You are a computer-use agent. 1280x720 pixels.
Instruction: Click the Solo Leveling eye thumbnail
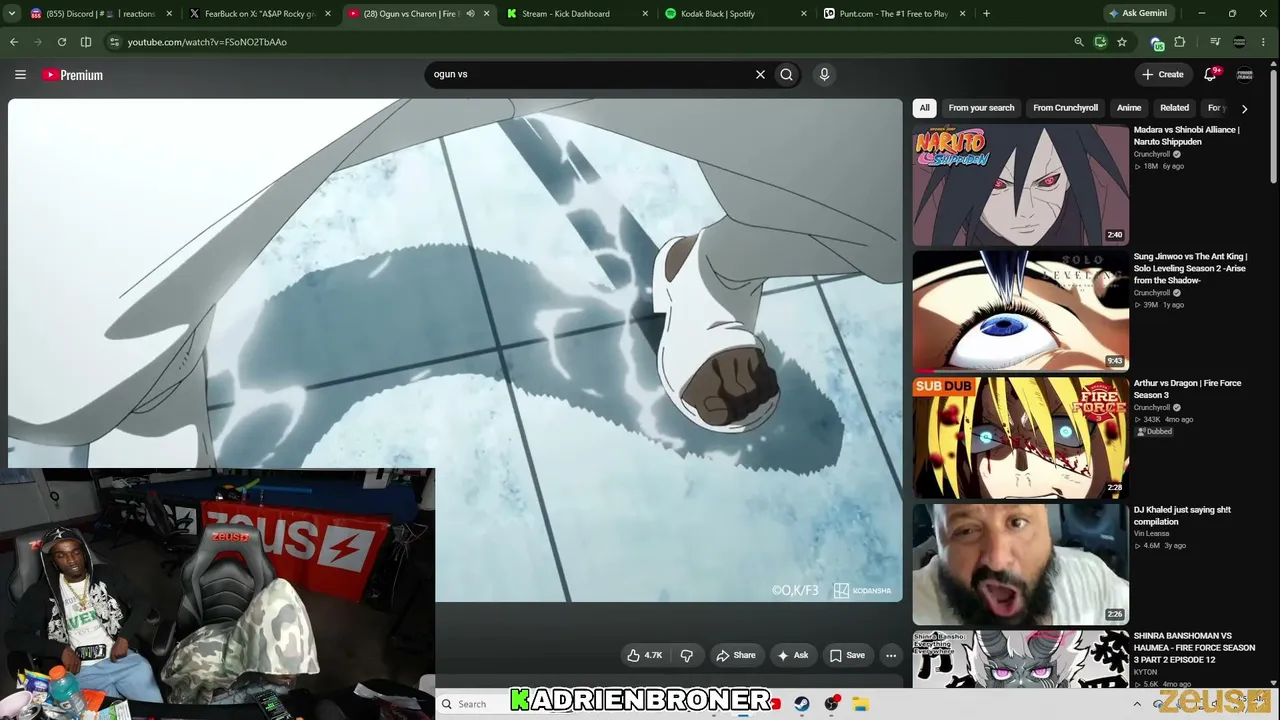[1021, 311]
